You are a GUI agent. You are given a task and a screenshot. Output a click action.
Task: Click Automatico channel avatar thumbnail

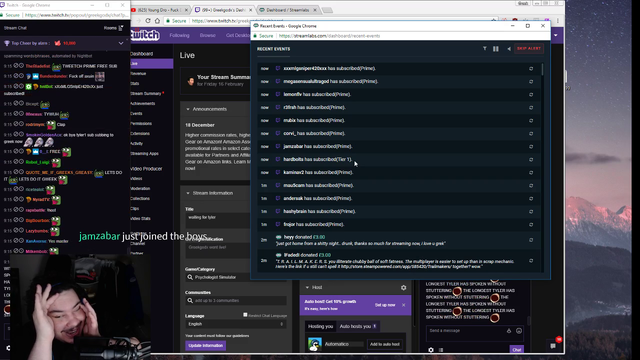pos(315,344)
